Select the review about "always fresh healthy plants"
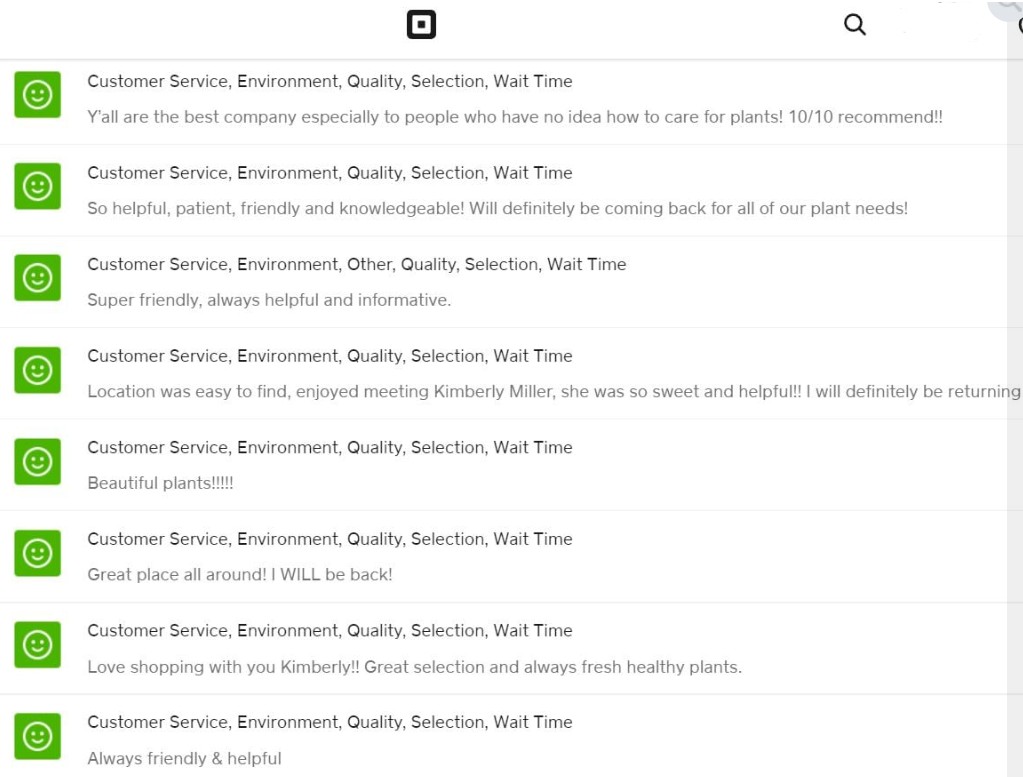1023x777 pixels. (x=414, y=667)
